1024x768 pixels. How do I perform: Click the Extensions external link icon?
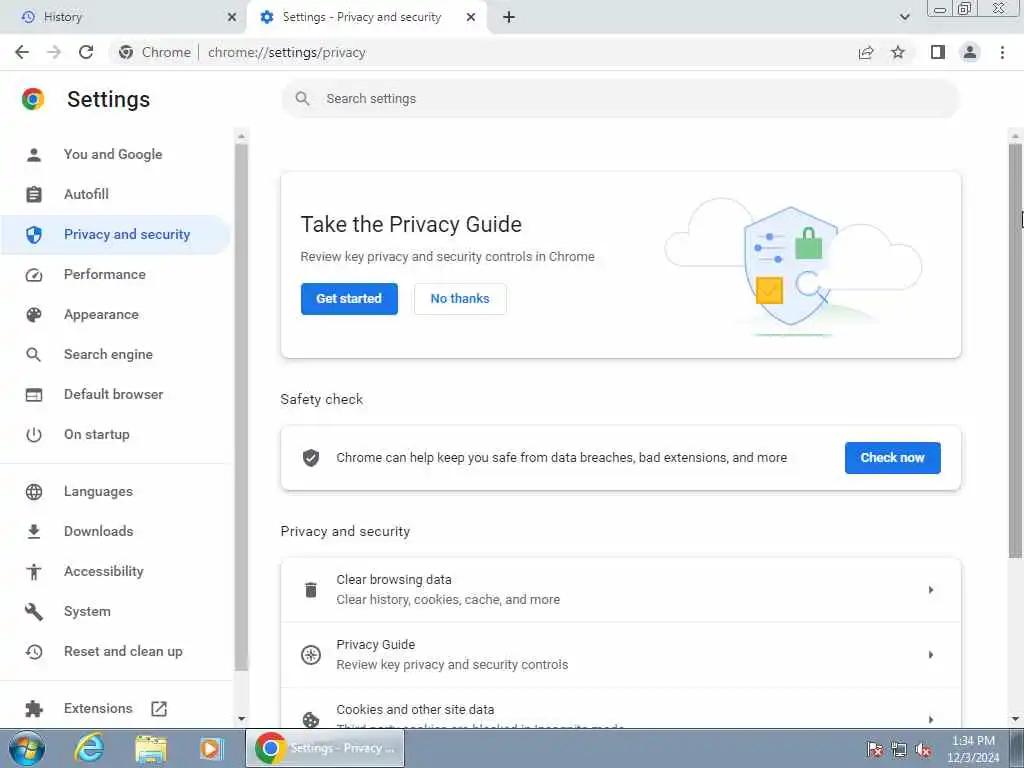159,709
